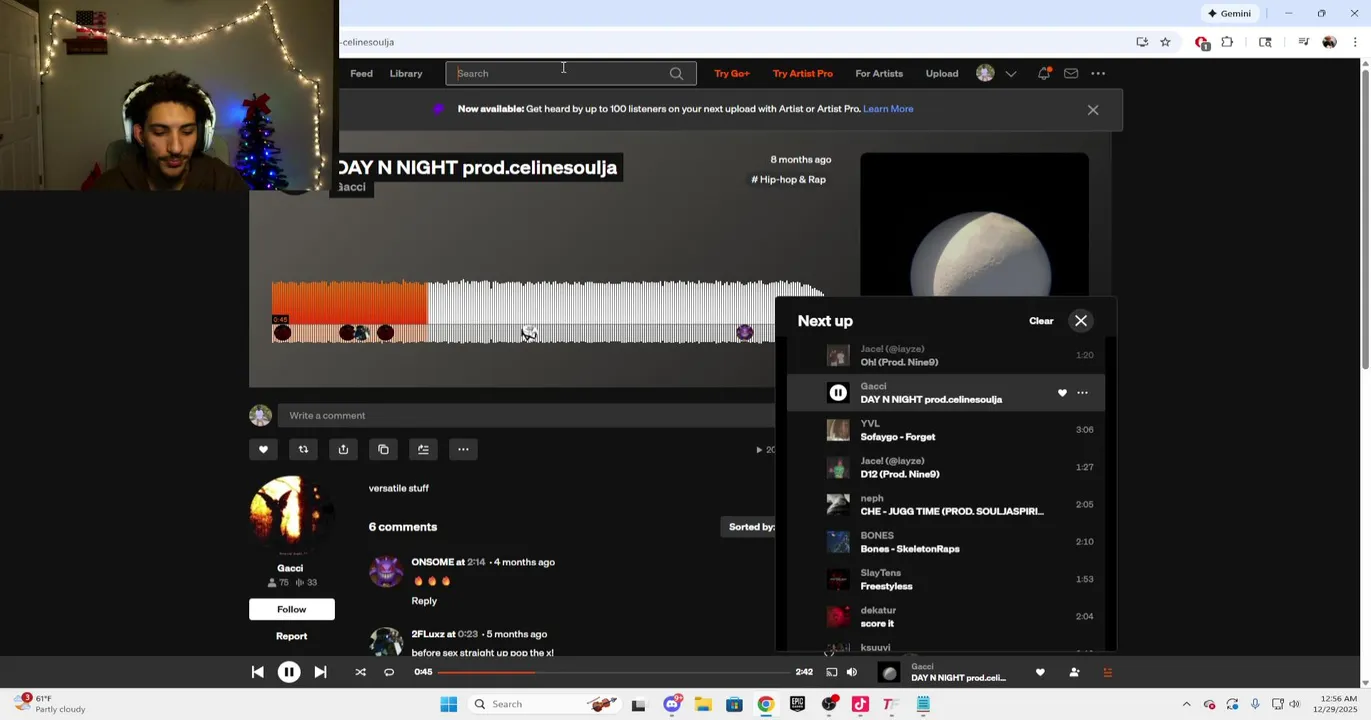Mute the volume speaker icon
1371x720 pixels.
(852, 672)
